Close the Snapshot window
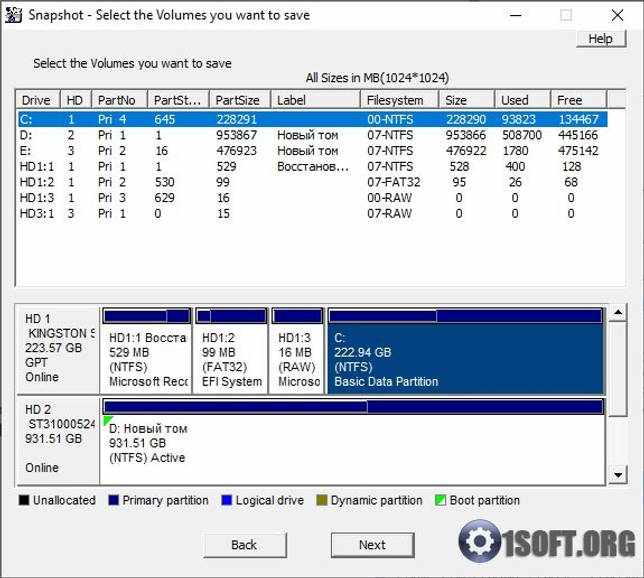 [x=617, y=16]
